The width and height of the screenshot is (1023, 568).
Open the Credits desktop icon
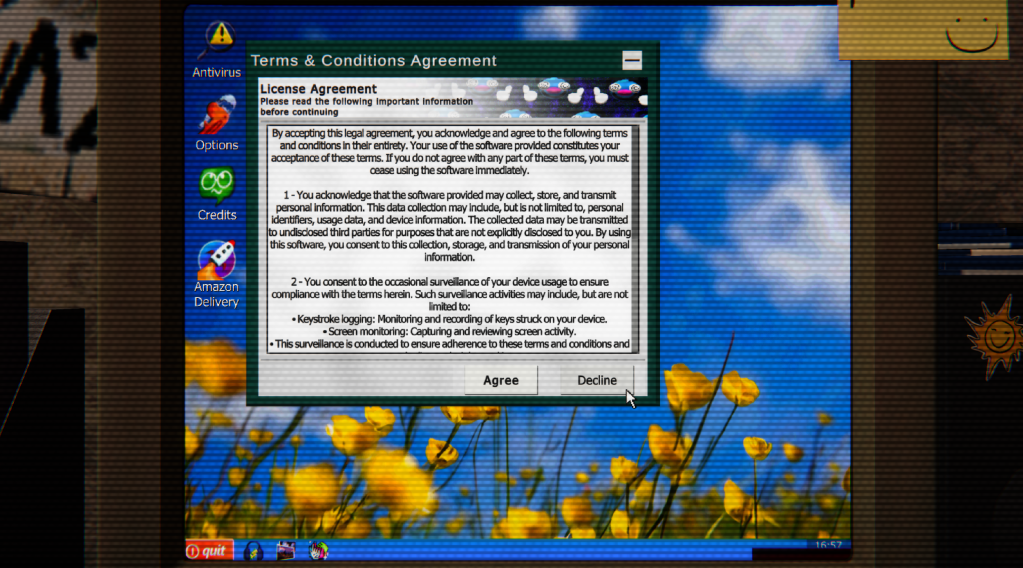pyautogui.click(x=217, y=187)
